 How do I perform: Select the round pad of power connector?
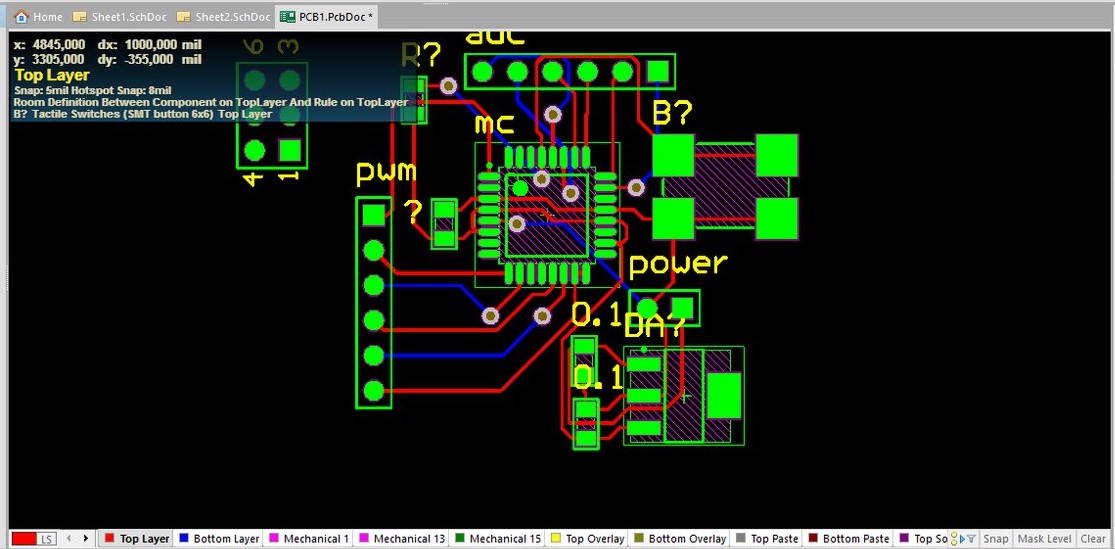646,309
